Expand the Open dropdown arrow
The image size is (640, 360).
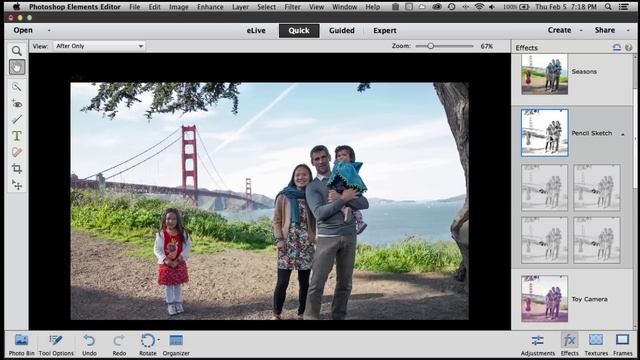tap(49, 31)
